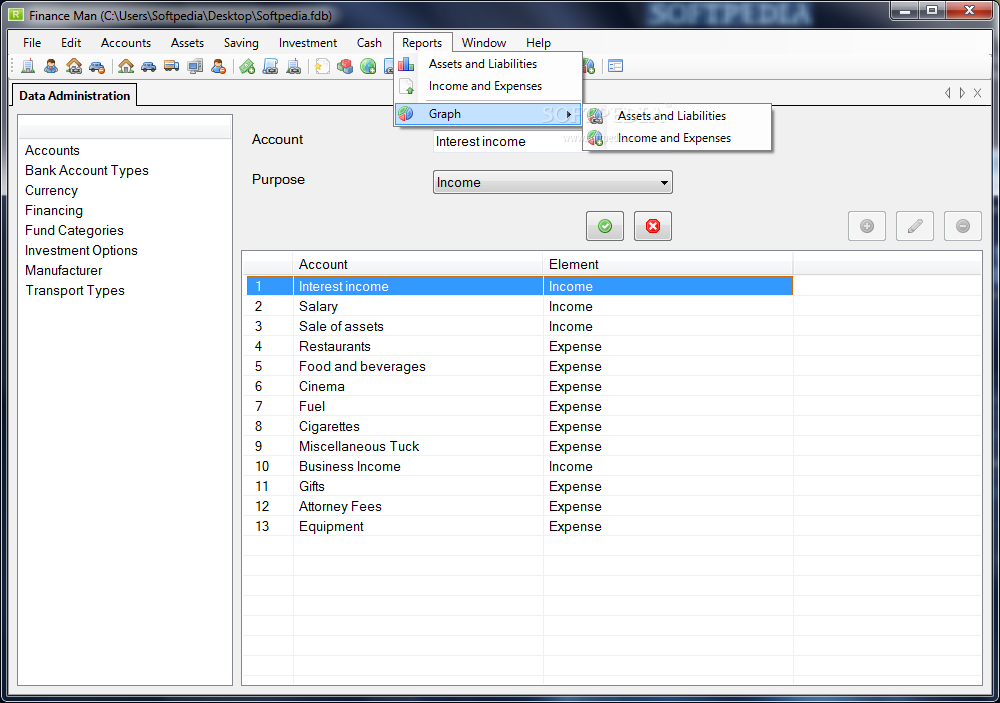Click the house asset toolbar icon
Image resolution: width=1000 pixels, height=703 pixels.
126,66
